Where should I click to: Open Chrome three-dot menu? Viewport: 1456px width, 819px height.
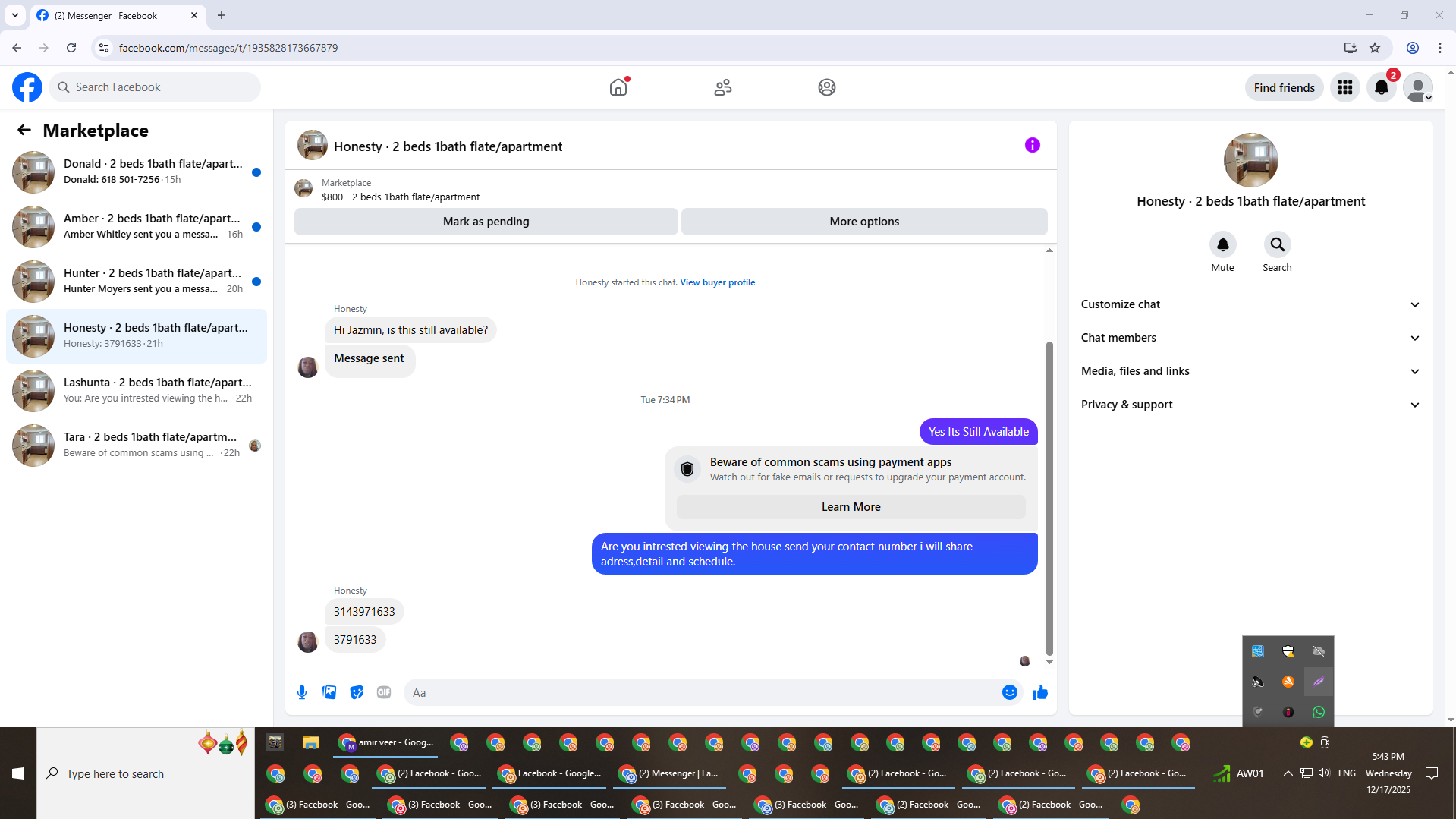tap(1440, 48)
